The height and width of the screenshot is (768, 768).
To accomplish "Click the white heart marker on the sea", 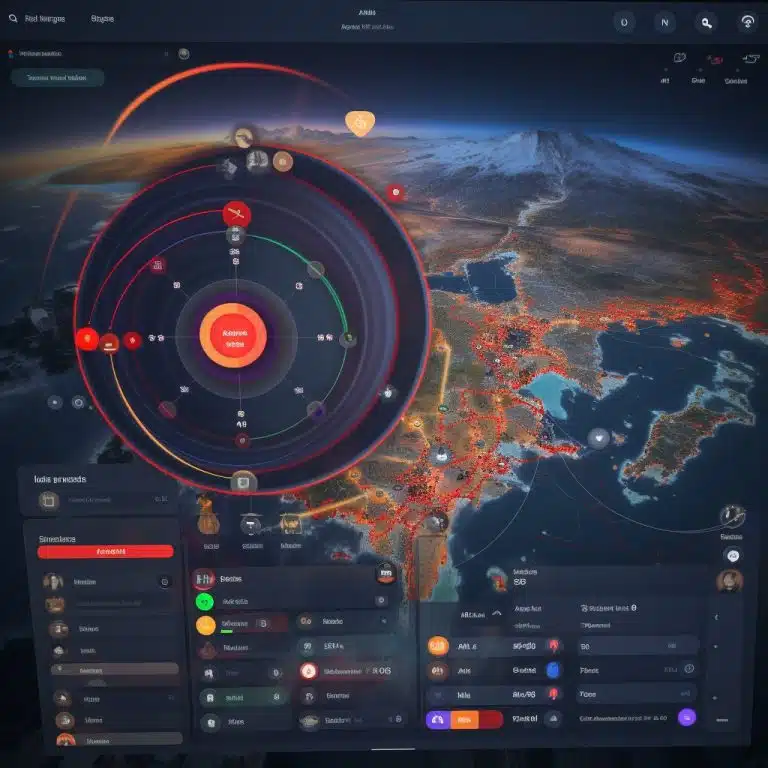I will click(598, 438).
